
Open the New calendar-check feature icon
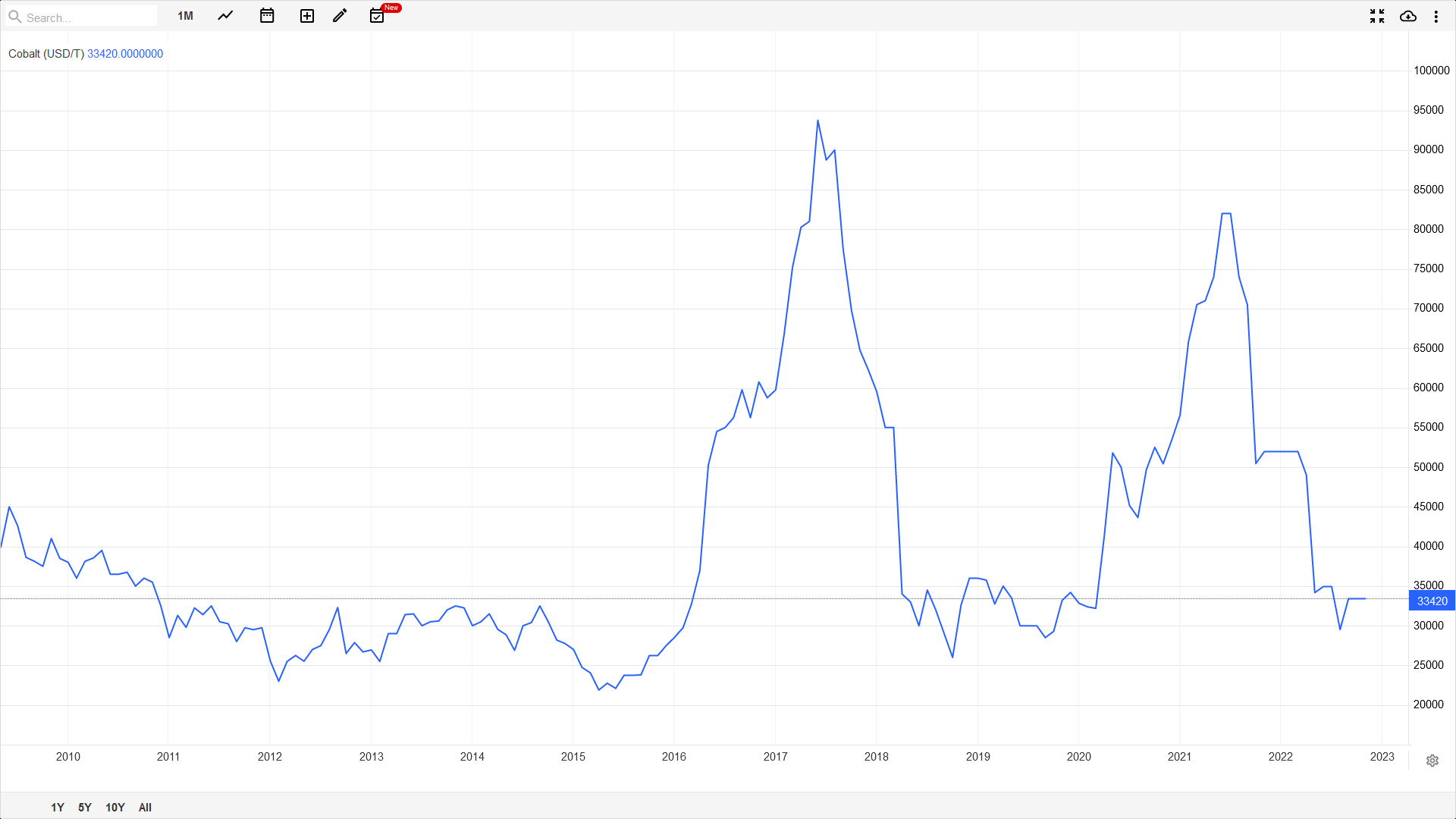tap(377, 16)
